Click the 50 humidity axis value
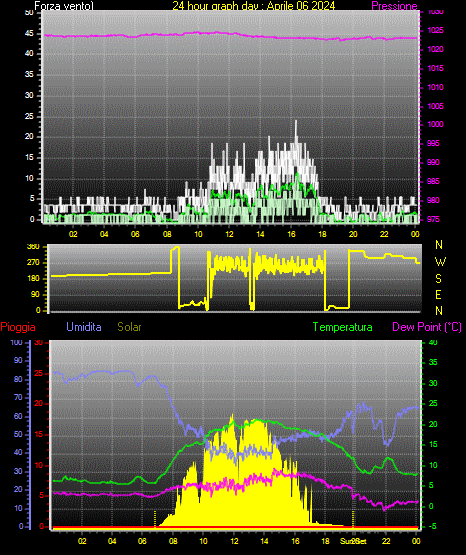 (18, 434)
